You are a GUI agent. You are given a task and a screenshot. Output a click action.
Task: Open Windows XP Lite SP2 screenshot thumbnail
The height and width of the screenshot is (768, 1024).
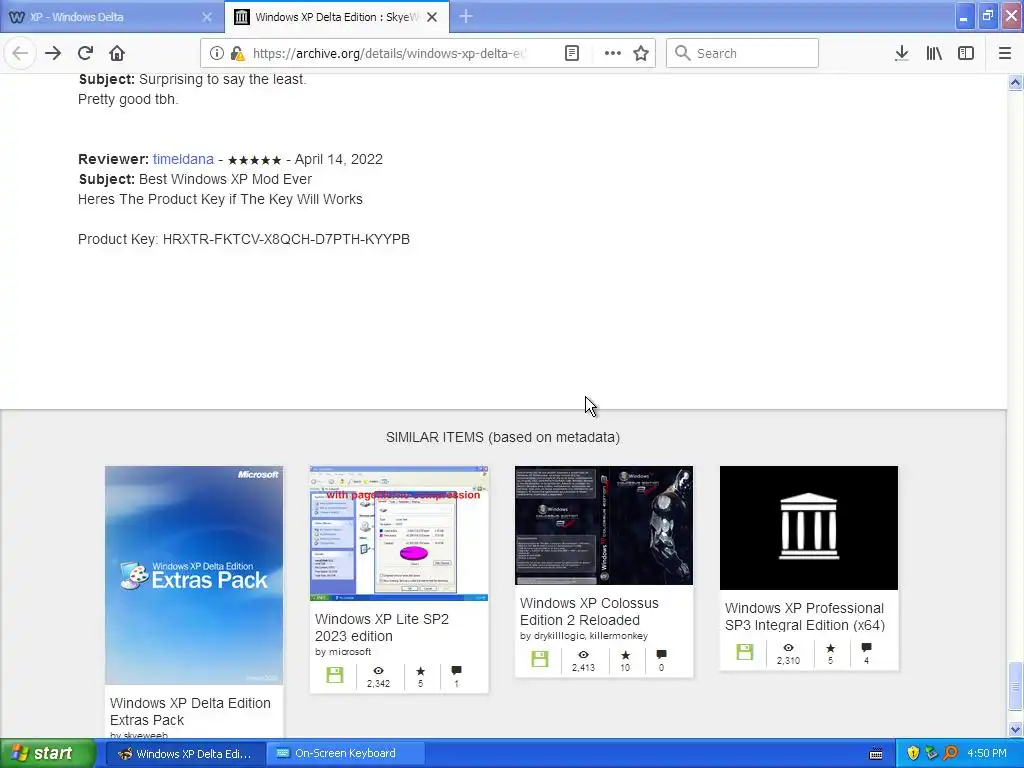[x=399, y=534]
